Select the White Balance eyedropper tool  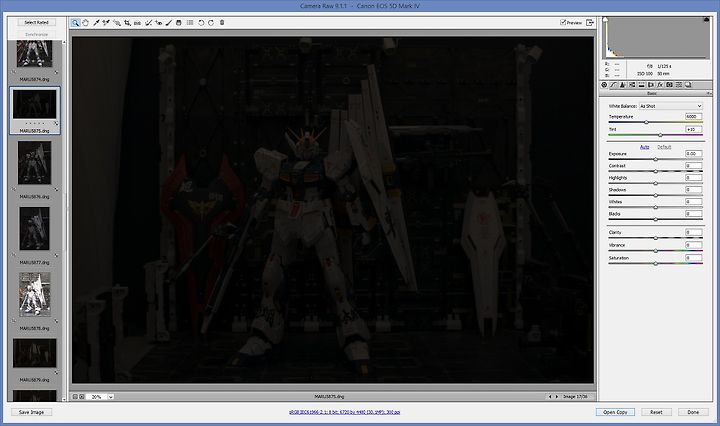(96, 22)
